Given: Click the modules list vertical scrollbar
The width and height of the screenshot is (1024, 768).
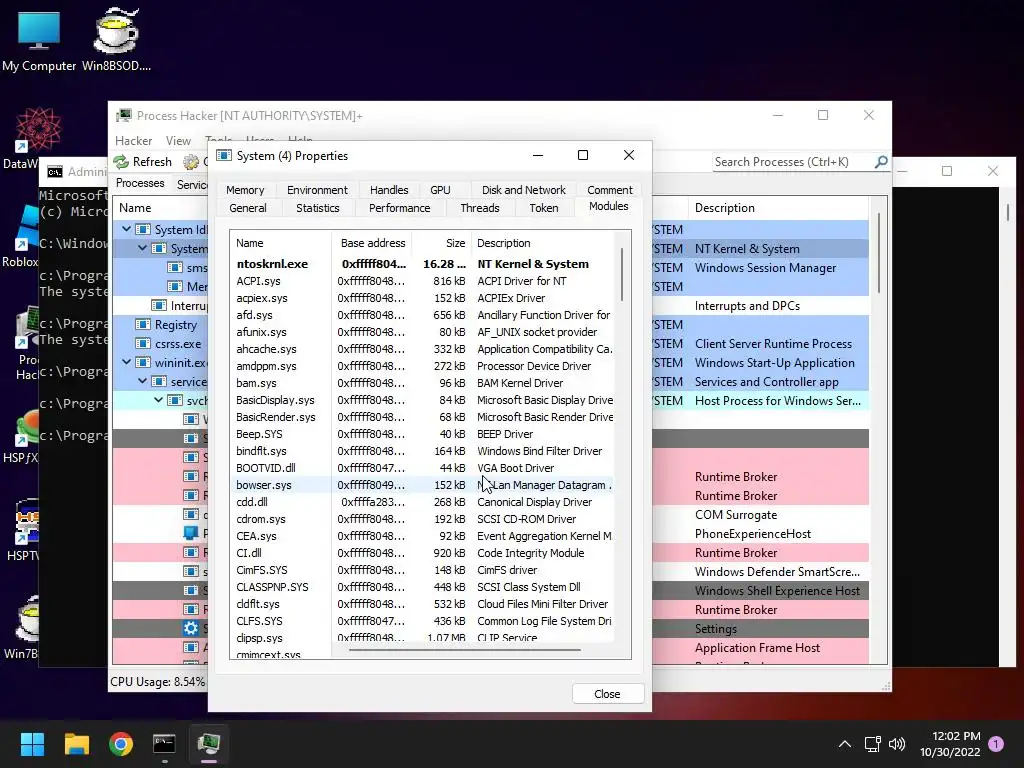Looking at the screenshot, I should [622, 274].
